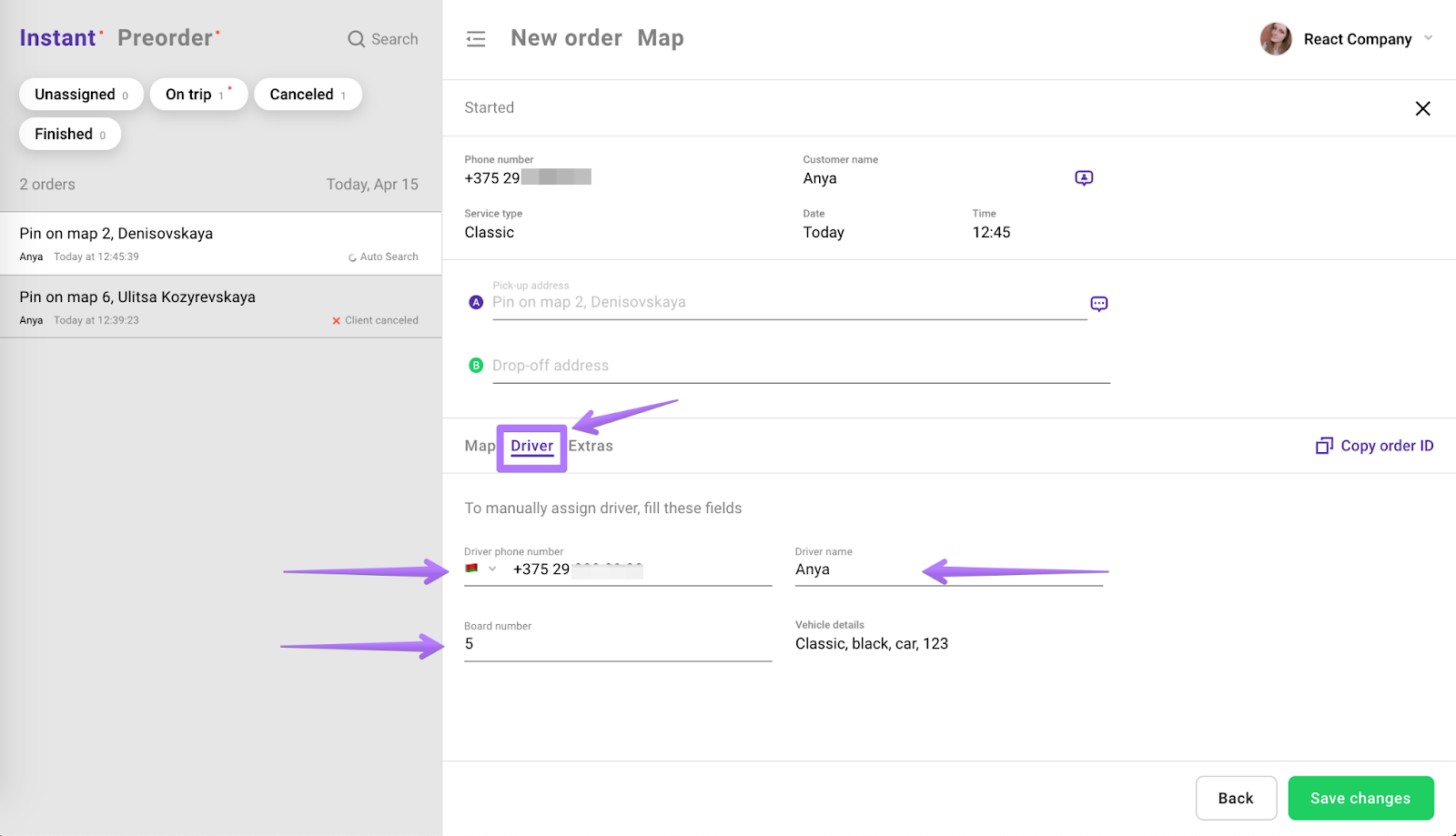Image resolution: width=1456 pixels, height=836 pixels.
Task: Expand the React Company account dropdown
Action: (1428, 38)
